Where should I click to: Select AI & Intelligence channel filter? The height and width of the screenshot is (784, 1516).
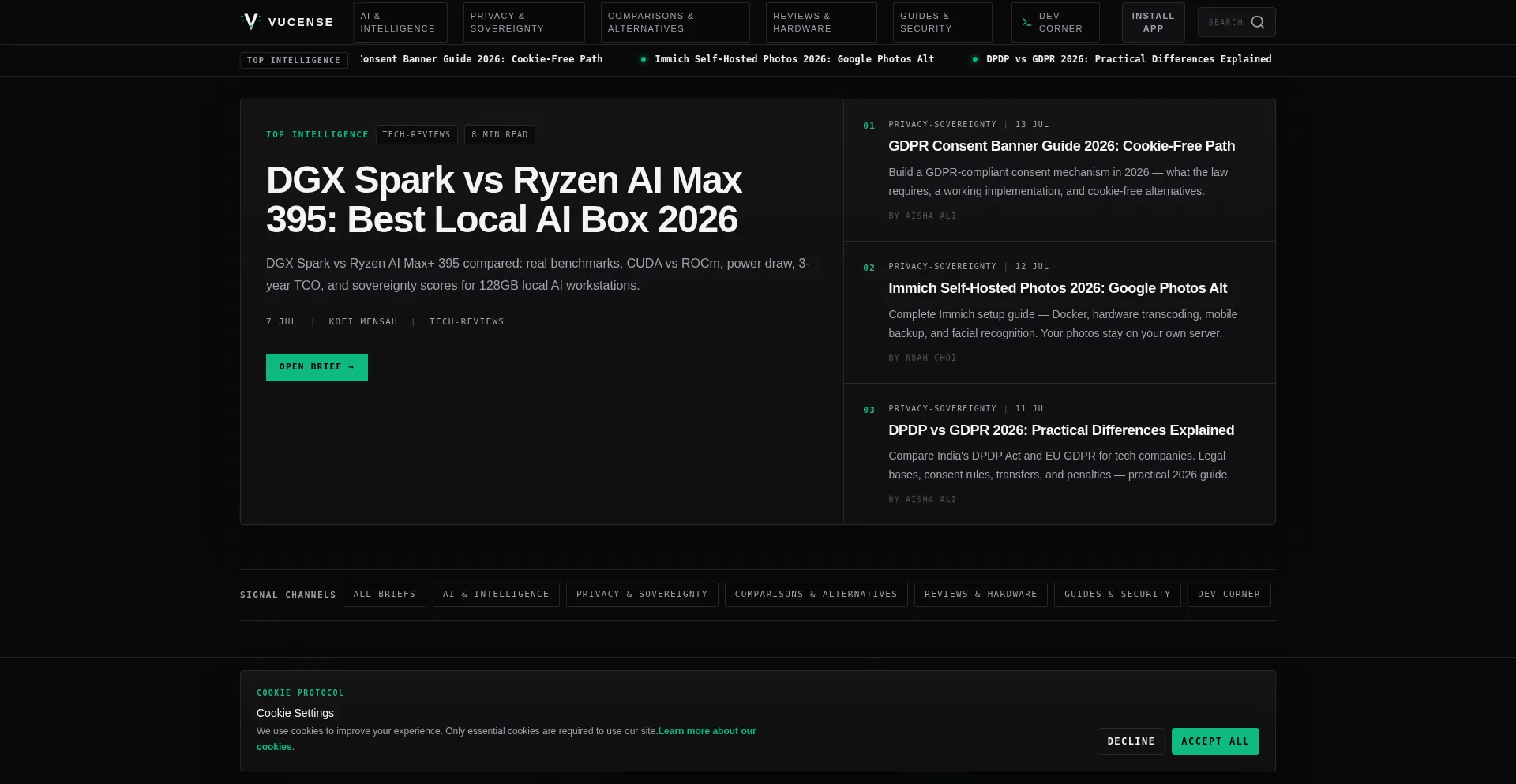[496, 595]
